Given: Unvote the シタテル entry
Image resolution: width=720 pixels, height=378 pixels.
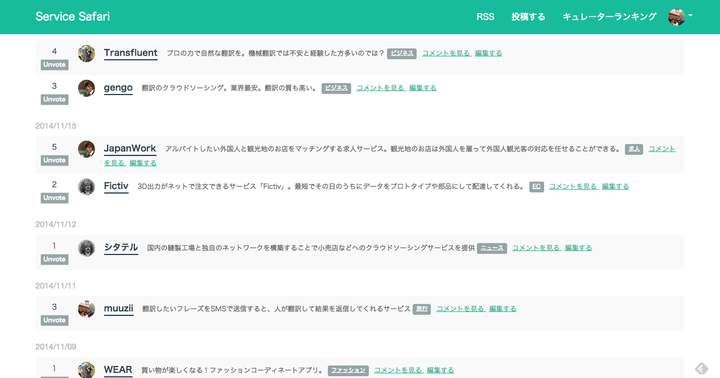Looking at the screenshot, I should [54, 260].
